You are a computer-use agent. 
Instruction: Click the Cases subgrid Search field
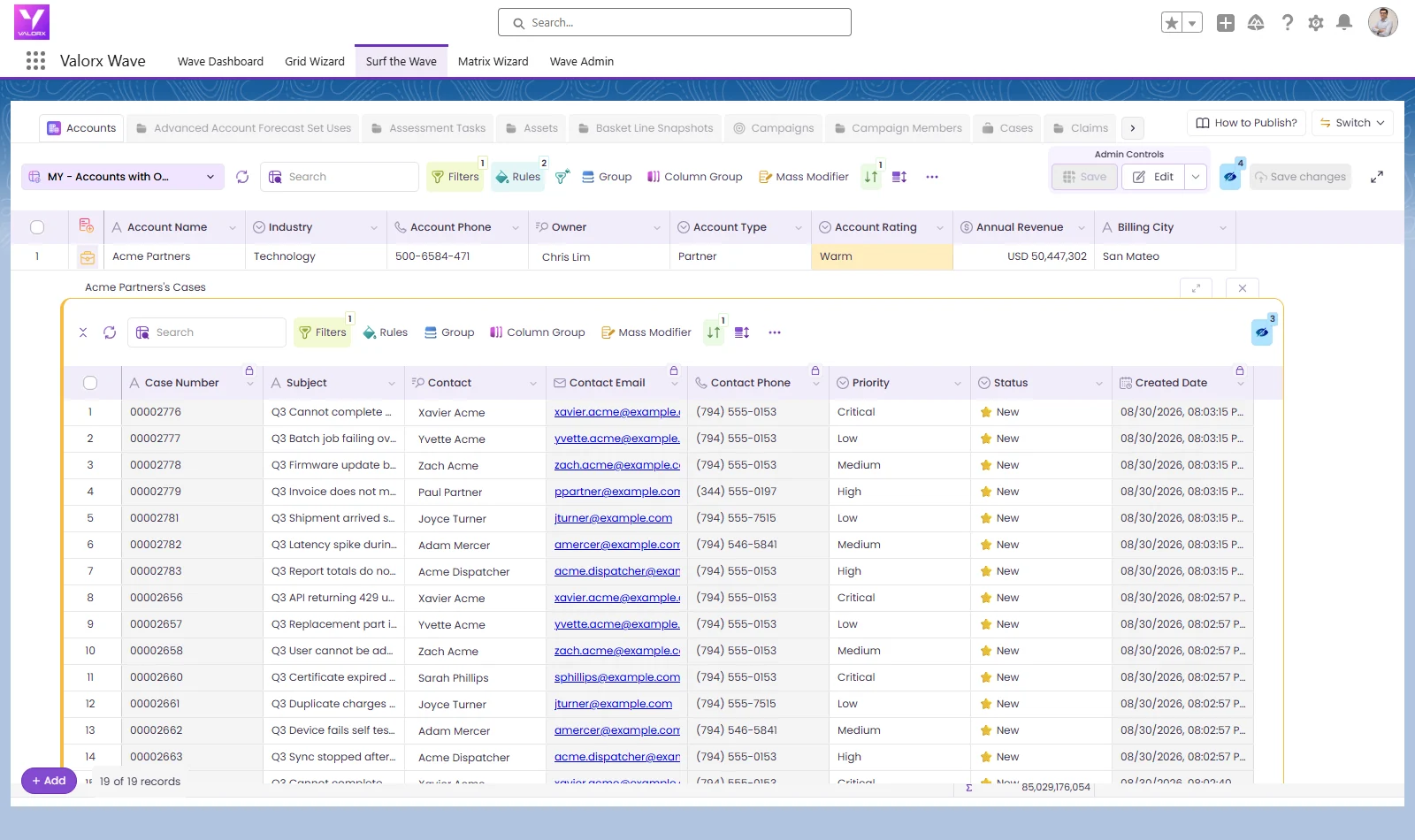pyautogui.click(x=207, y=332)
